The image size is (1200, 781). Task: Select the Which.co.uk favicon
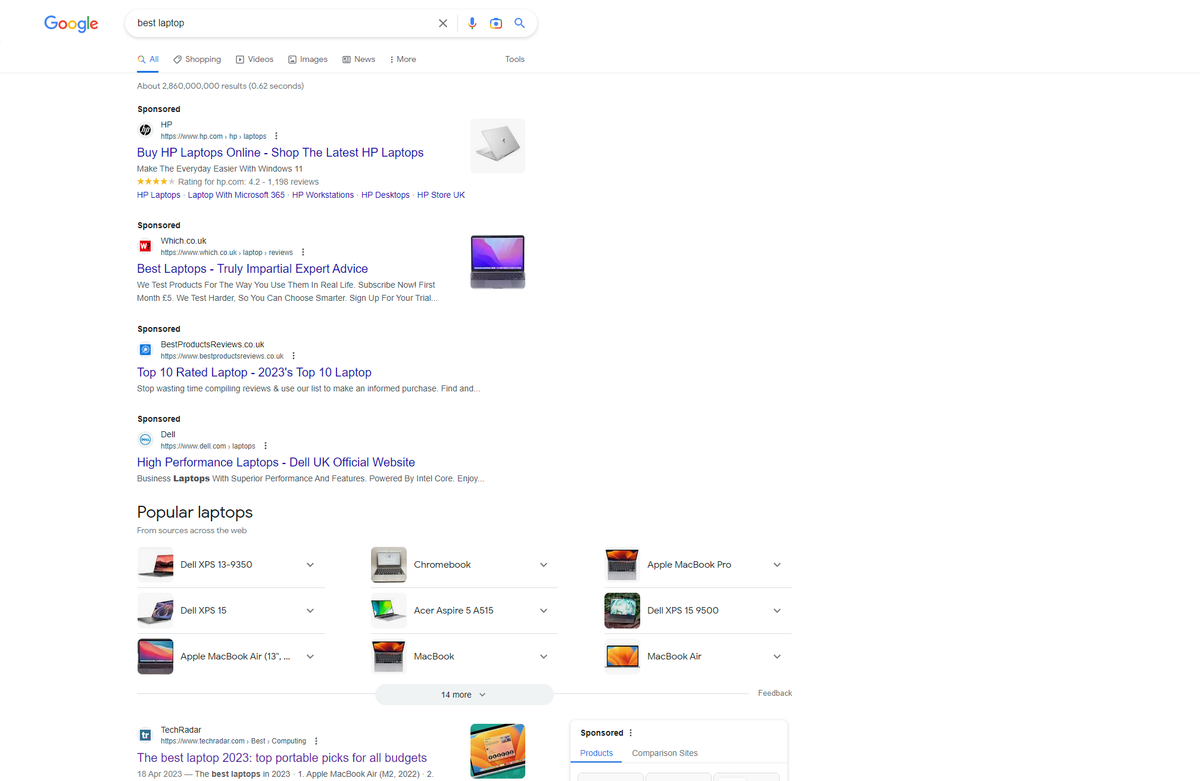tap(145, 246)
